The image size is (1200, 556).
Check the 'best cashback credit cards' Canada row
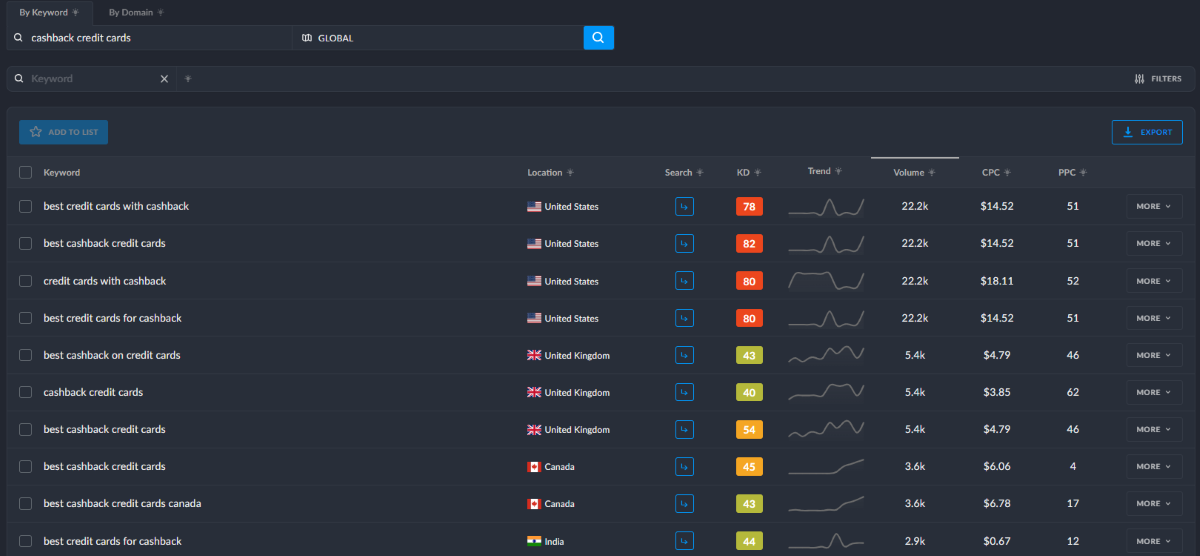(25, 467)
